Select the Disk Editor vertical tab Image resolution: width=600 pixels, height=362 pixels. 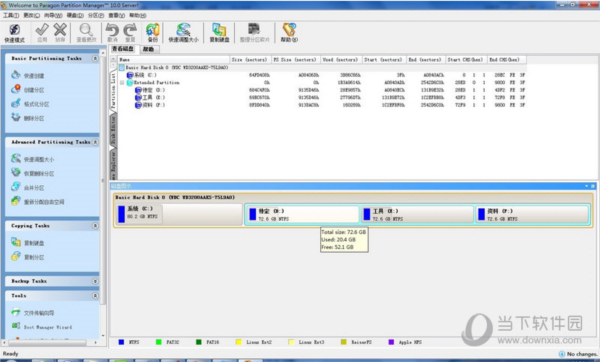(114, 129)
